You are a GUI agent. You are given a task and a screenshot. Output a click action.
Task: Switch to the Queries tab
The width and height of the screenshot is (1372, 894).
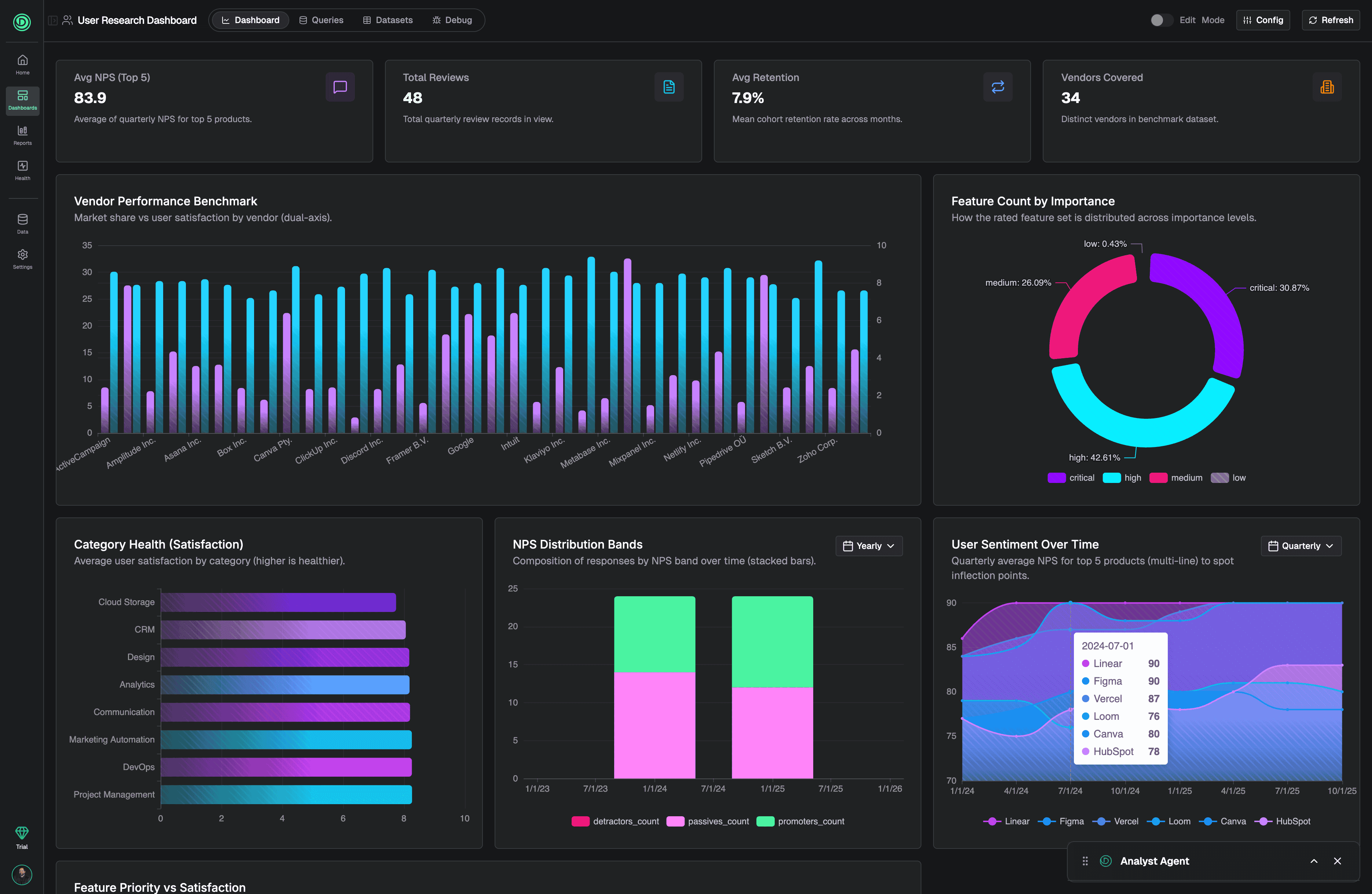(x=321, y=20)
